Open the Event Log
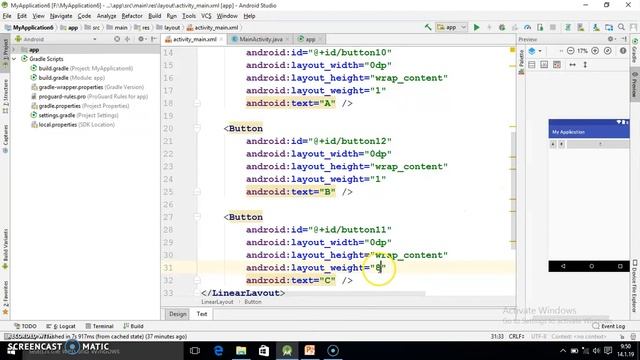This screenshot has width=640, height=360. pyautogui.click(x=609, y=326)
